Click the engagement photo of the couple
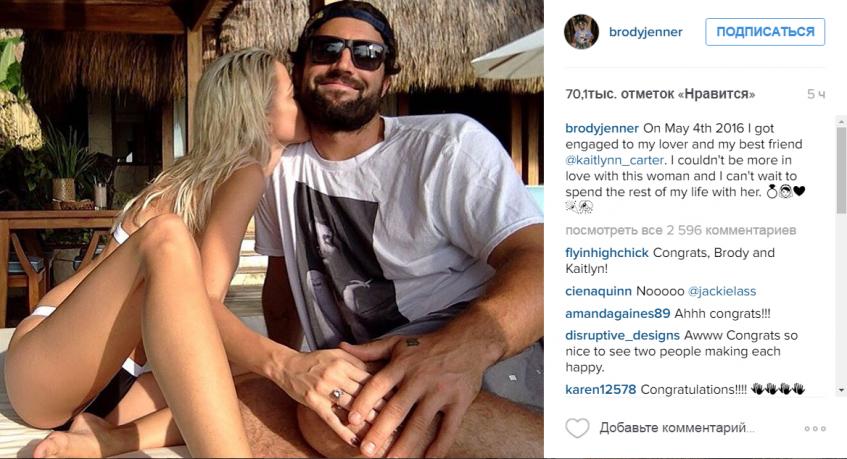Image resolution: width=847 pixels, height=459 pixels. click(272, 230)
